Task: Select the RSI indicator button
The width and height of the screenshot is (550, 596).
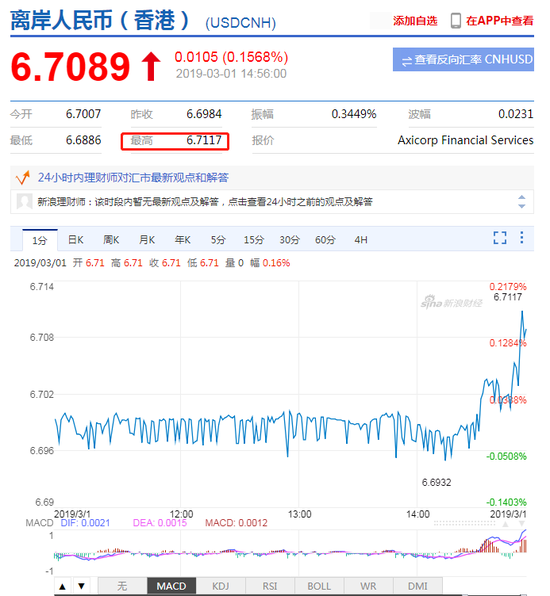Action: pyautogui.click(x=270, y=586)
